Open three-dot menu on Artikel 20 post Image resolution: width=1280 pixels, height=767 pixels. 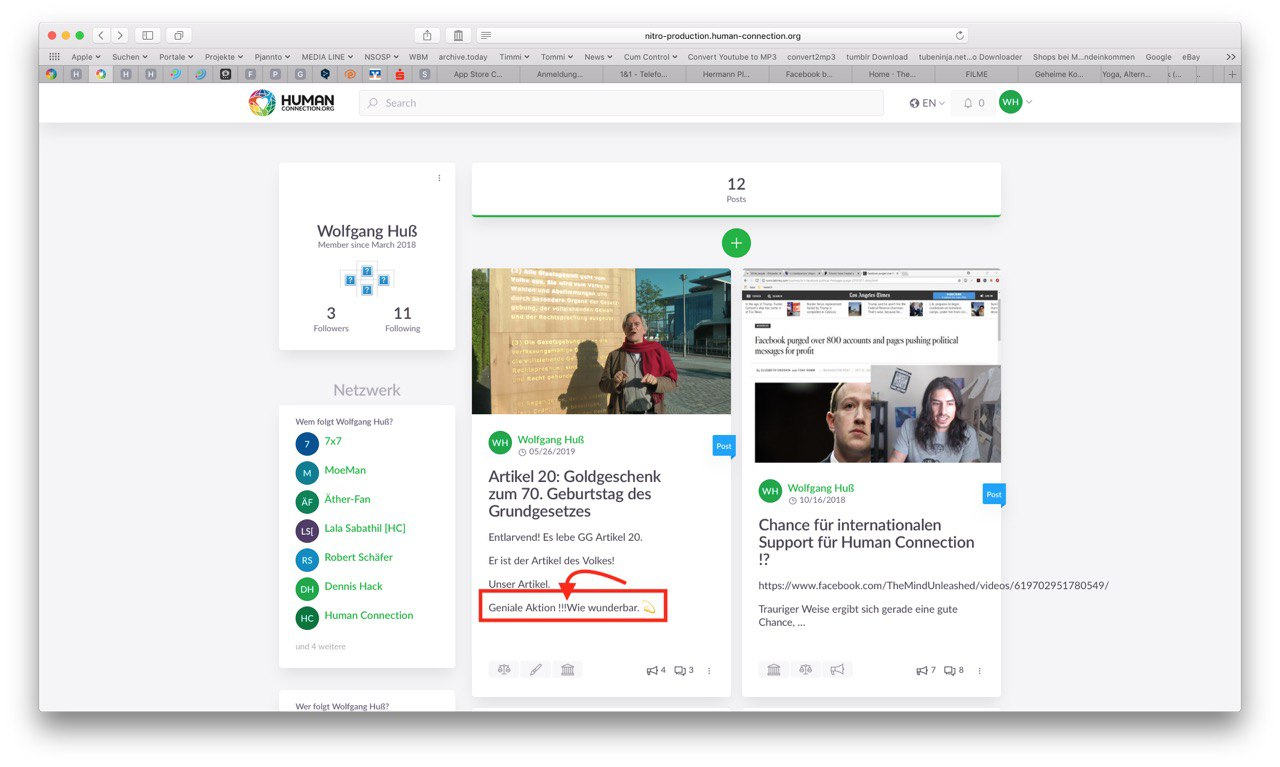(709, 670)
